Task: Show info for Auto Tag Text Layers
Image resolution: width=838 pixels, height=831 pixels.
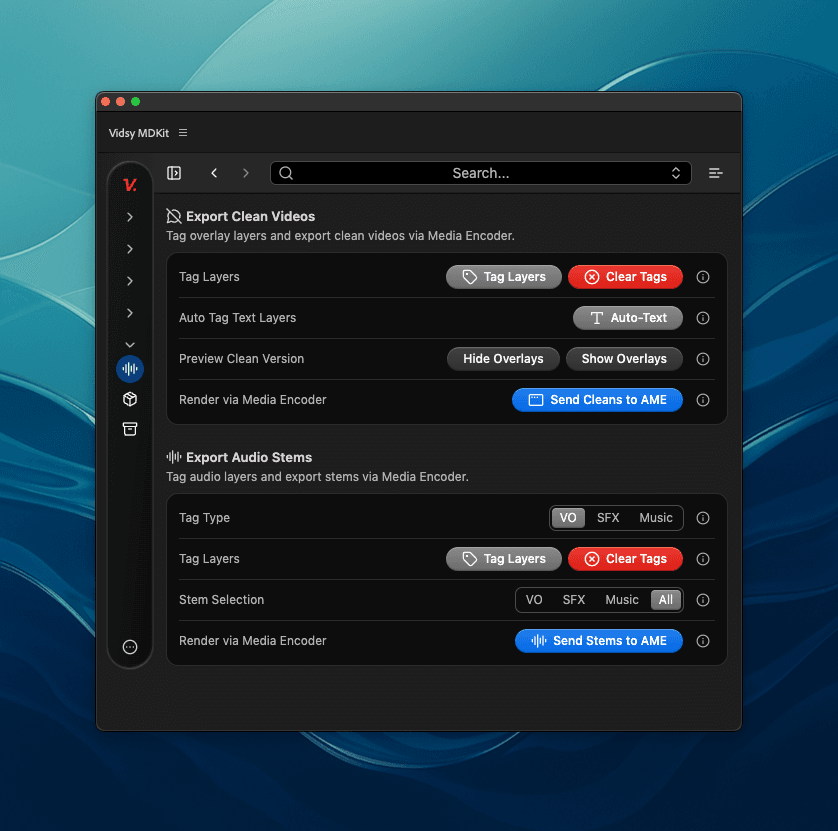Action: [x=703, y=318]
